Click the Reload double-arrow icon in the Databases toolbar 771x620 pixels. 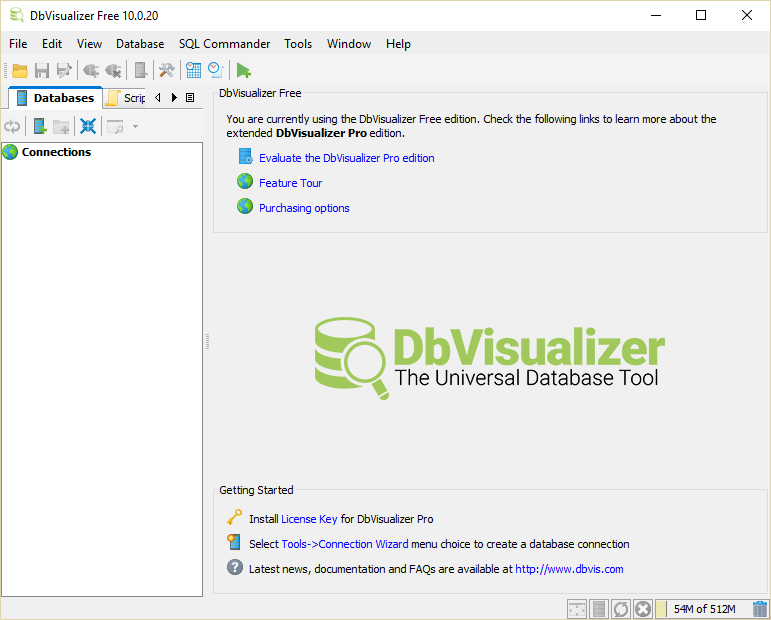pyautogui.click(x=12, y=127)
